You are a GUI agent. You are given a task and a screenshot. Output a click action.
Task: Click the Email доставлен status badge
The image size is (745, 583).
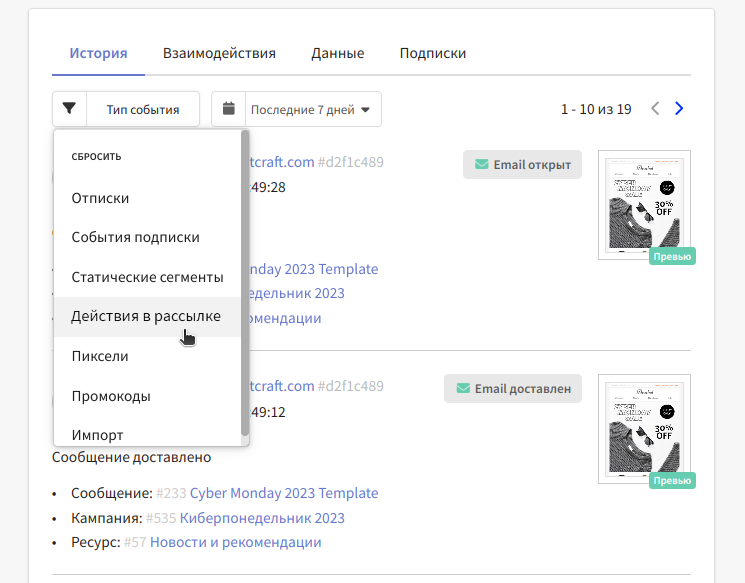(x=512, y=389)
